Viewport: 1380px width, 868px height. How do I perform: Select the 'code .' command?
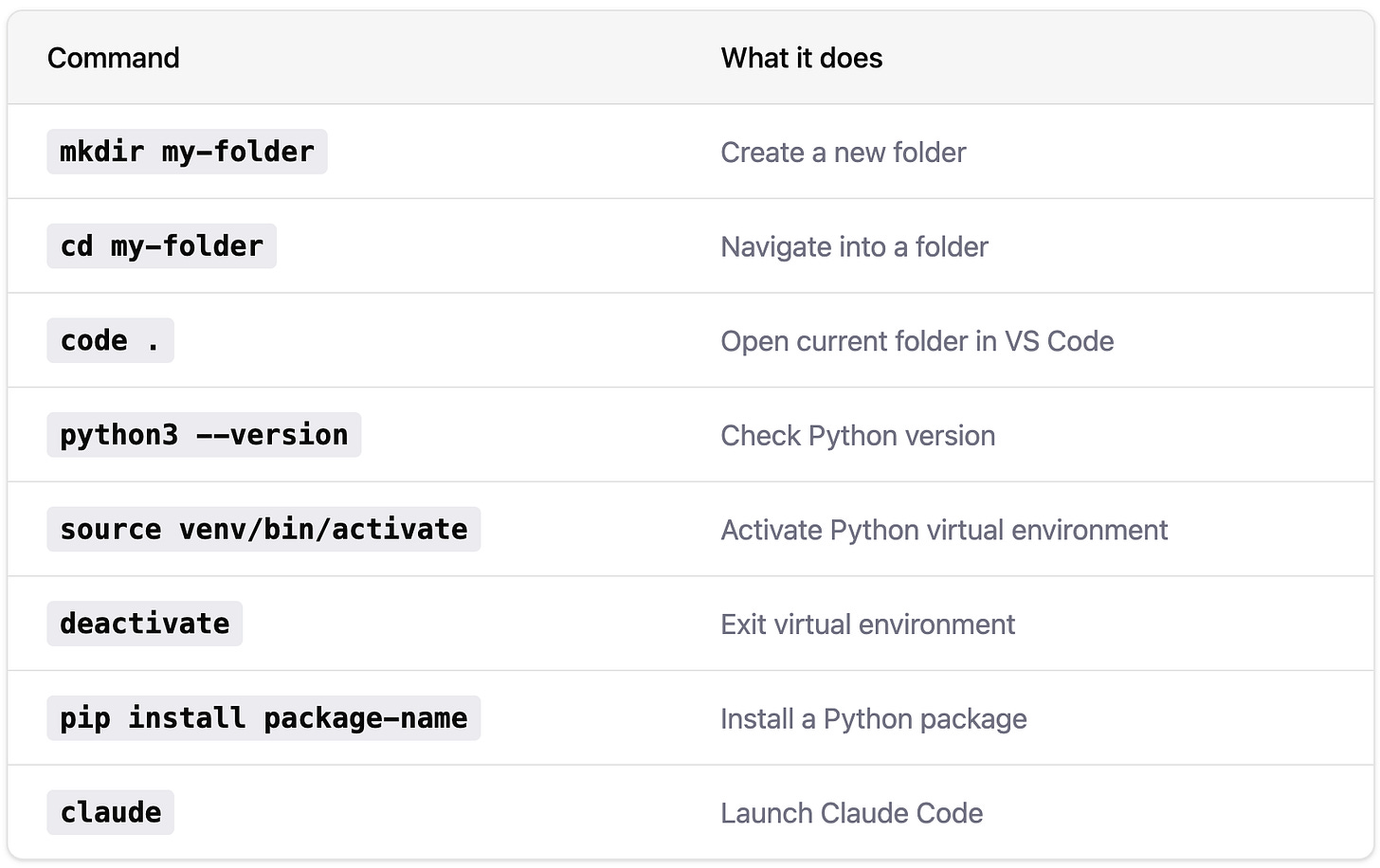(x=111, y=340)
